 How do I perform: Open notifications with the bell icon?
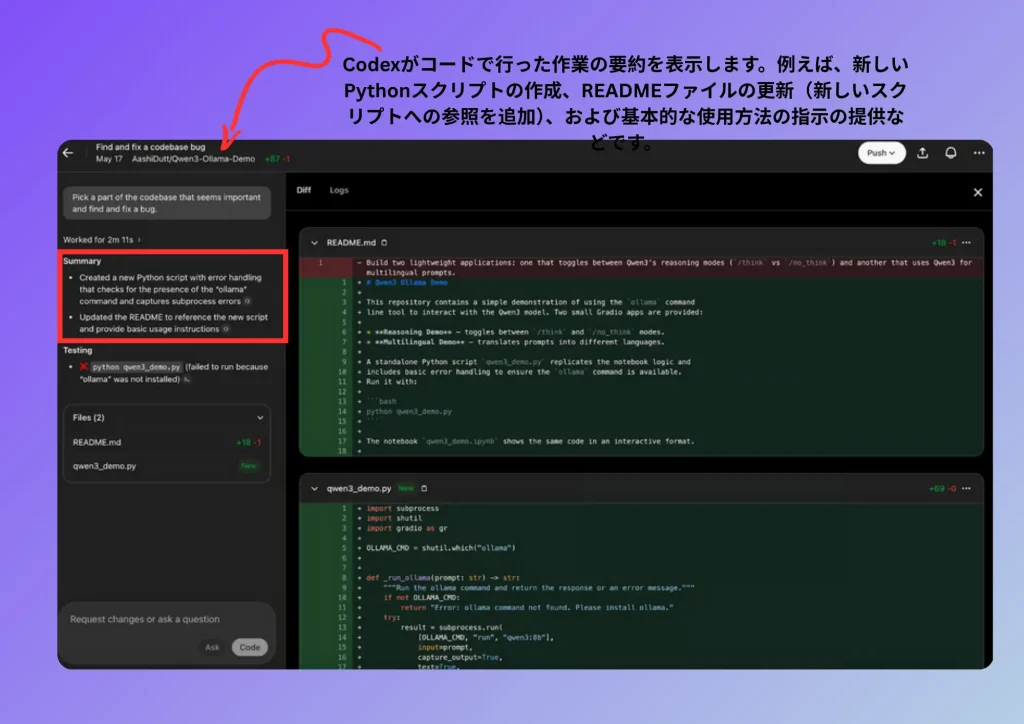[951, 153]
